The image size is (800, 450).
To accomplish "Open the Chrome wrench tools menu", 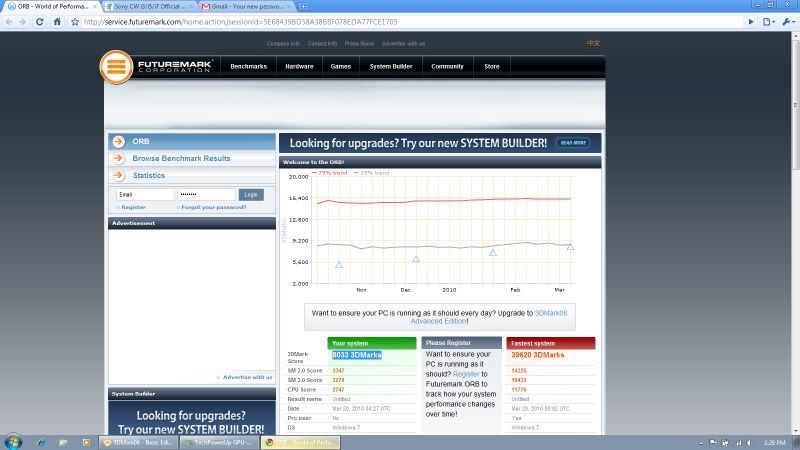I will point(788,21).
